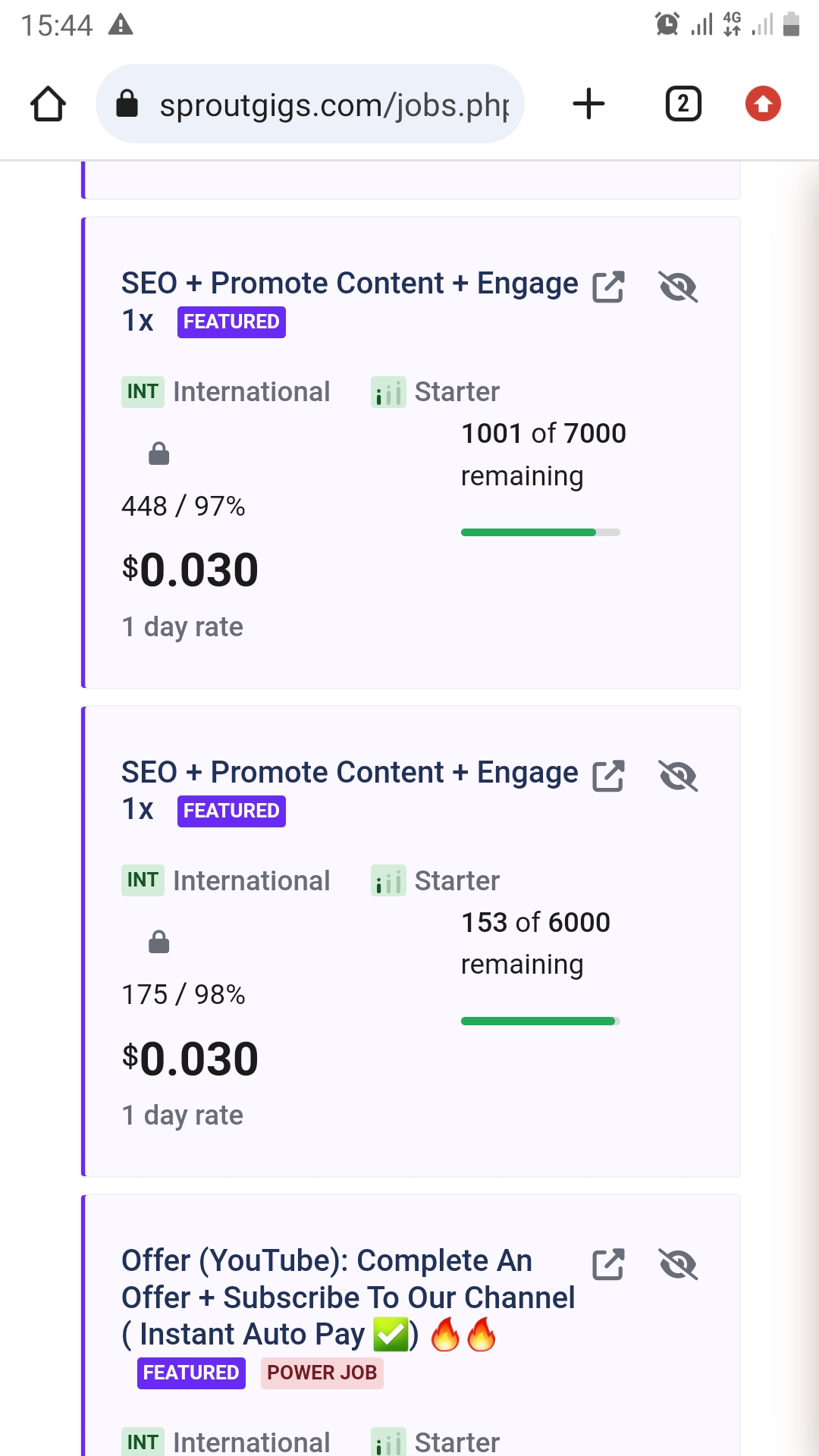819x1456 pixels.
Task: Tap the sproutgigs.com address bar
Action: 334,105
